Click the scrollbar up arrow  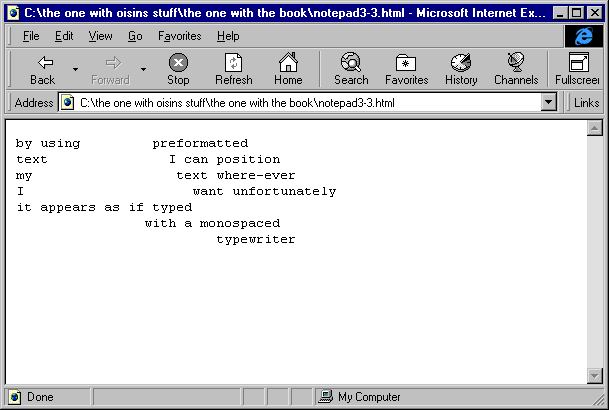(595, 128)
